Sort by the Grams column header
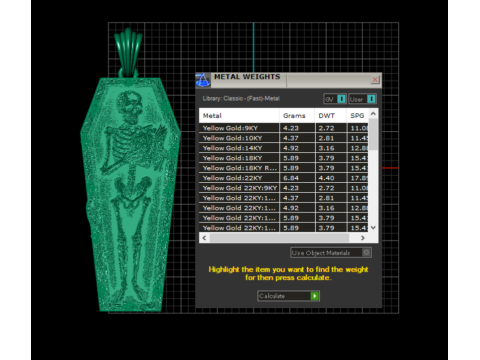Viewport: 480px width, 360px height. (x=297, y=116)
